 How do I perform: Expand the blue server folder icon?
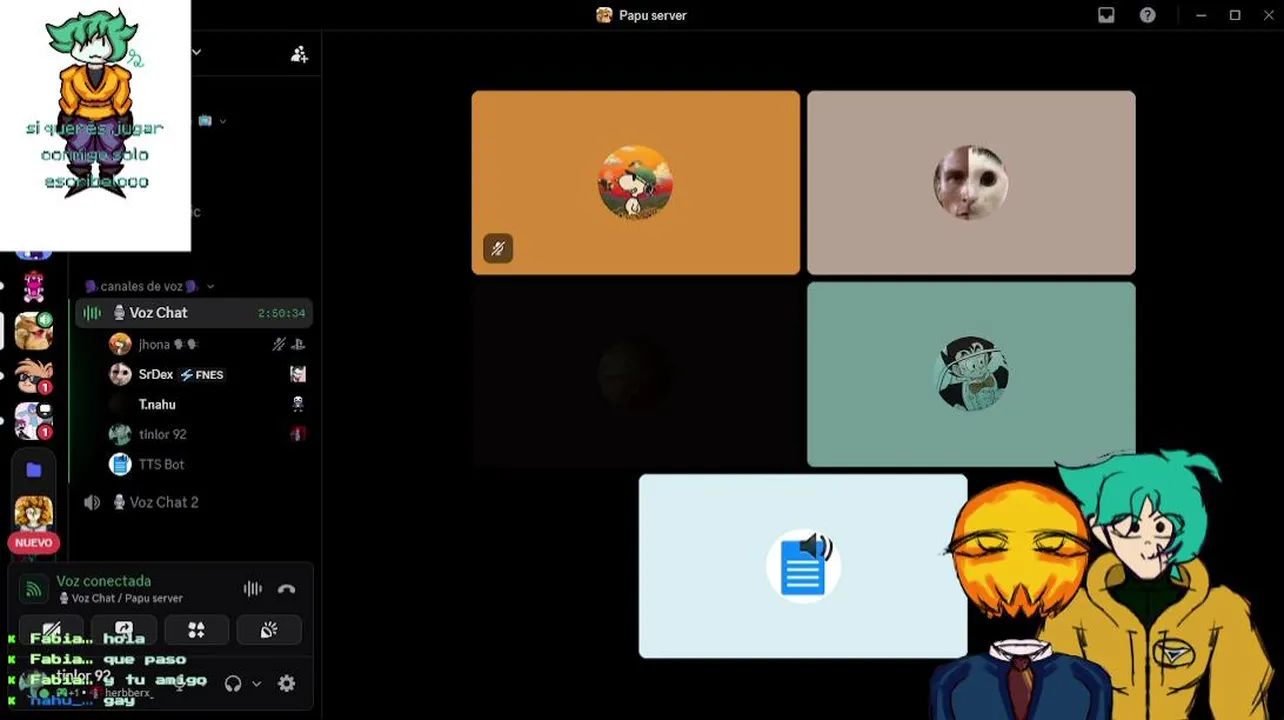coord(33,469)
